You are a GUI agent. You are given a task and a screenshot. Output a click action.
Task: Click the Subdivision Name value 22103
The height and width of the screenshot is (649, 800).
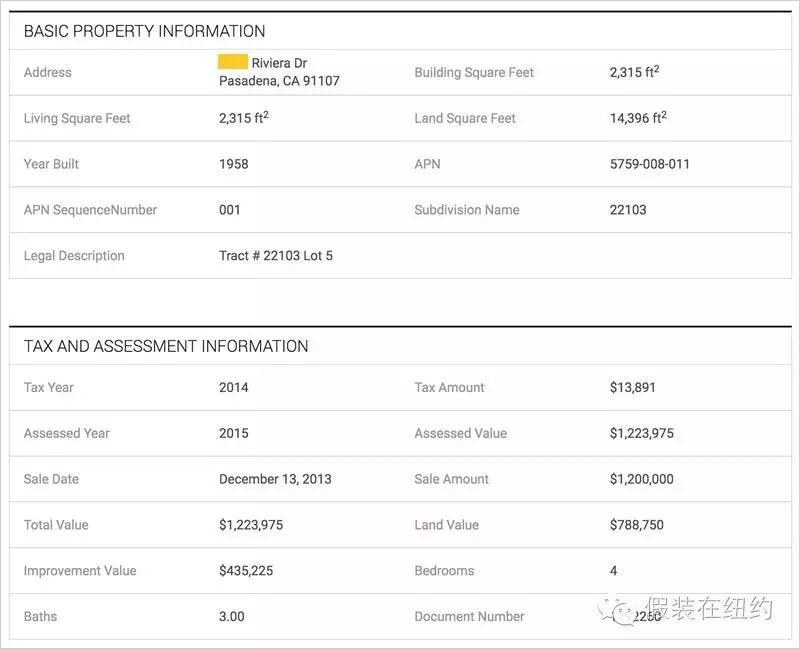628,210
